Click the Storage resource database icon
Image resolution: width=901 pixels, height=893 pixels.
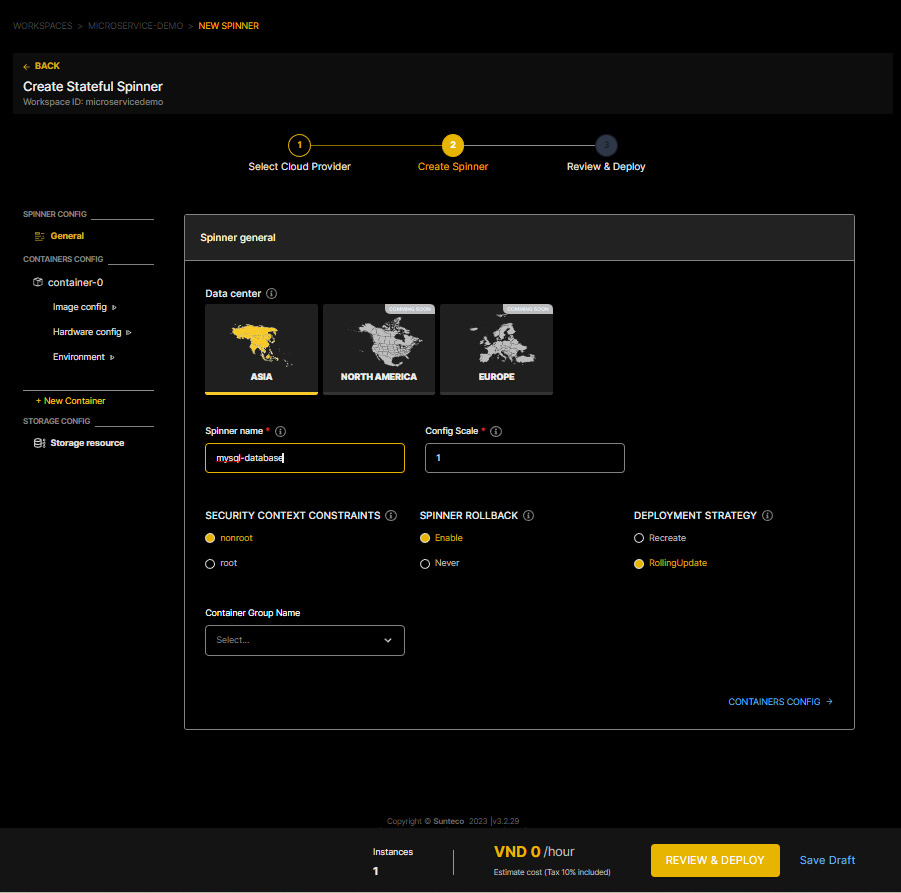pyautogui.click(x=39, y=443)
